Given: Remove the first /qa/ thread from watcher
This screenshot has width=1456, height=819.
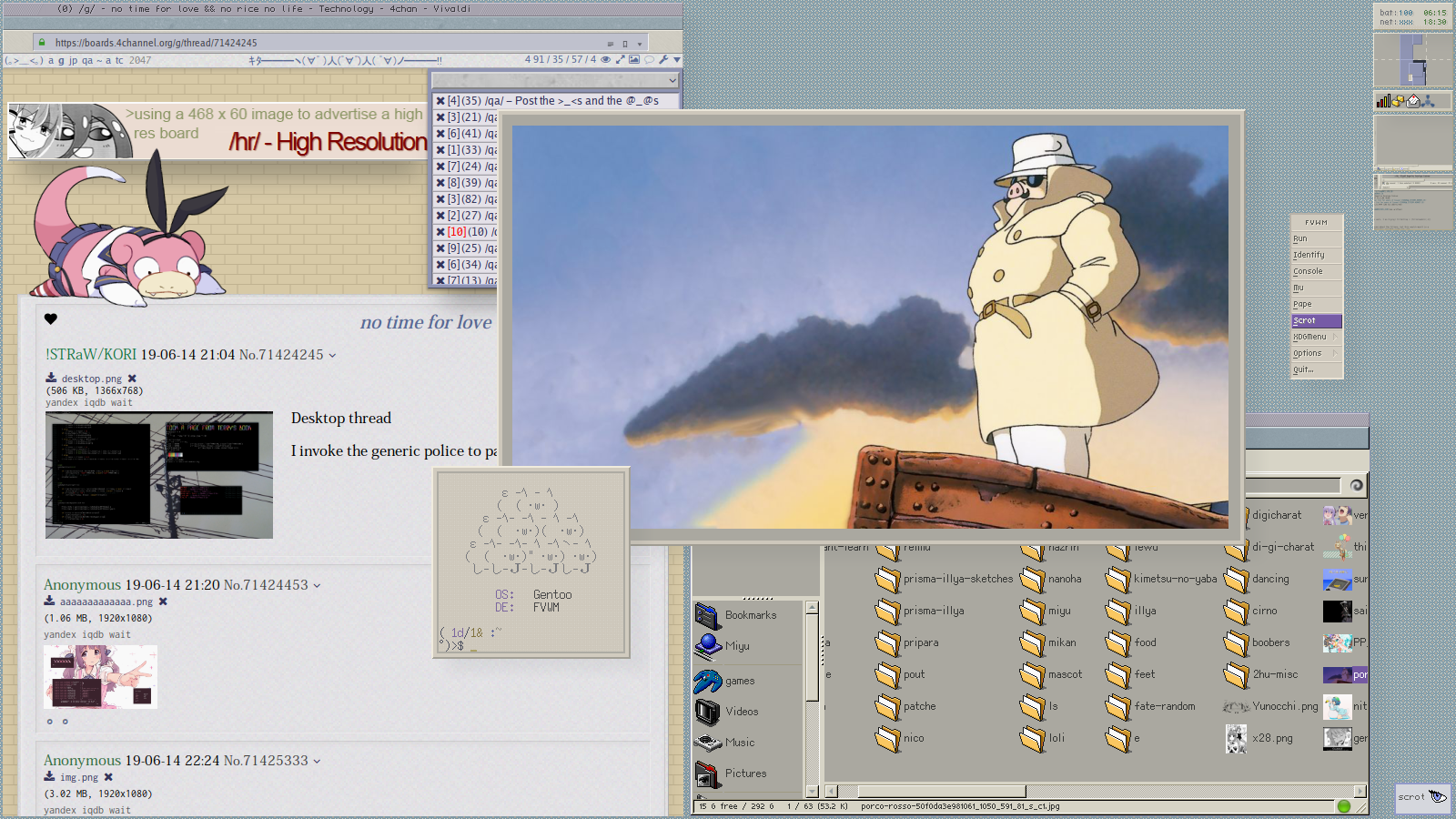Looking at the screenshot, I should (440, 101).
